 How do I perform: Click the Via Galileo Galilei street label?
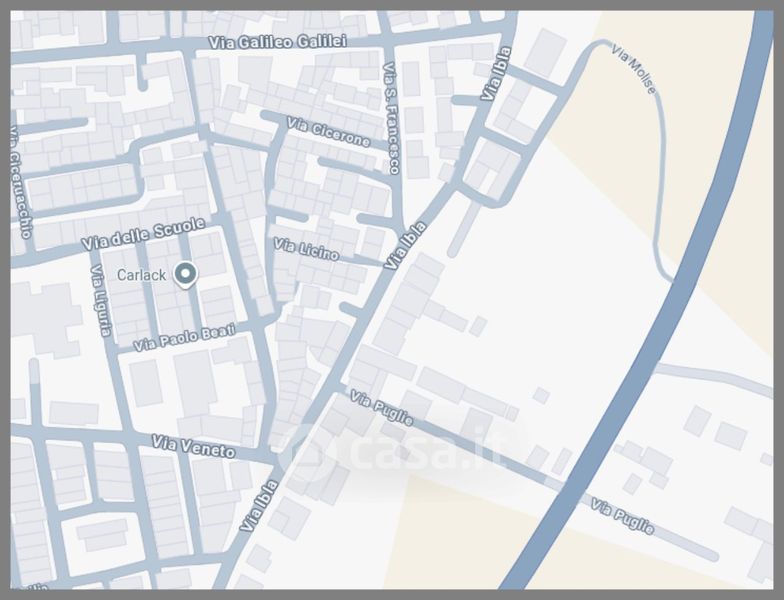click(278, 41)
